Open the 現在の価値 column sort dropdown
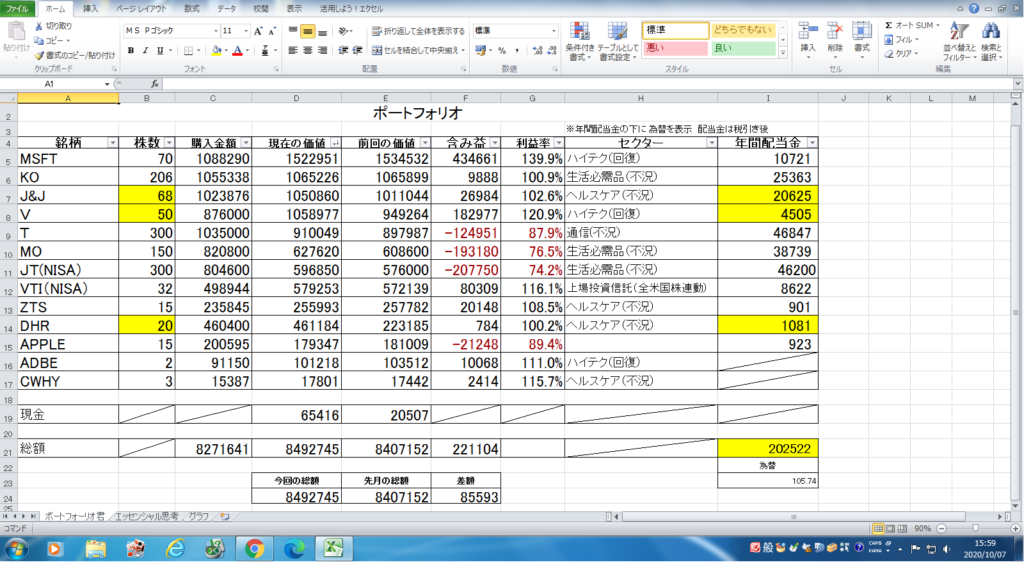1024x576 pixels. pos(335,143)
